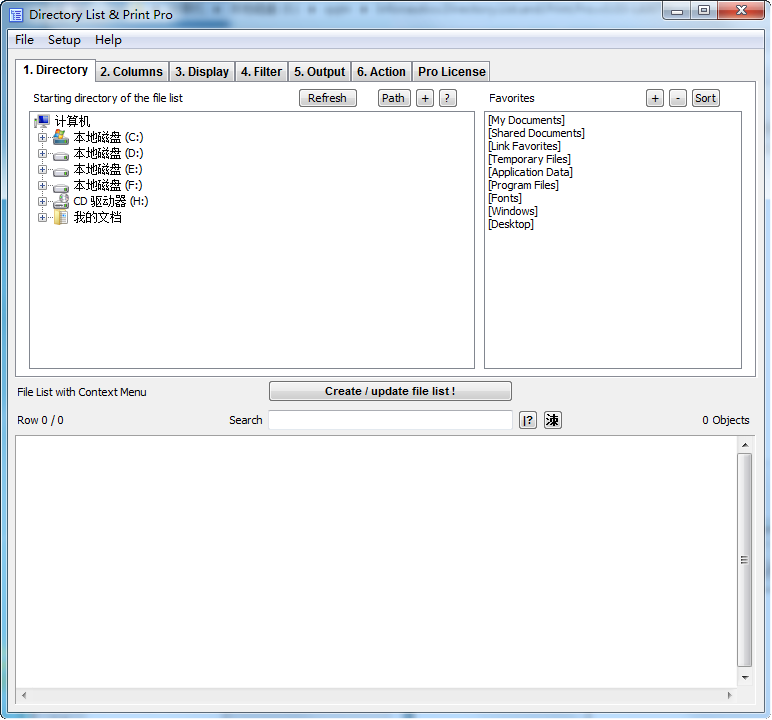Click the CD drive H: icon
Image resolution: width=772 pixels, height=720 pixels.
pos(61,201)
